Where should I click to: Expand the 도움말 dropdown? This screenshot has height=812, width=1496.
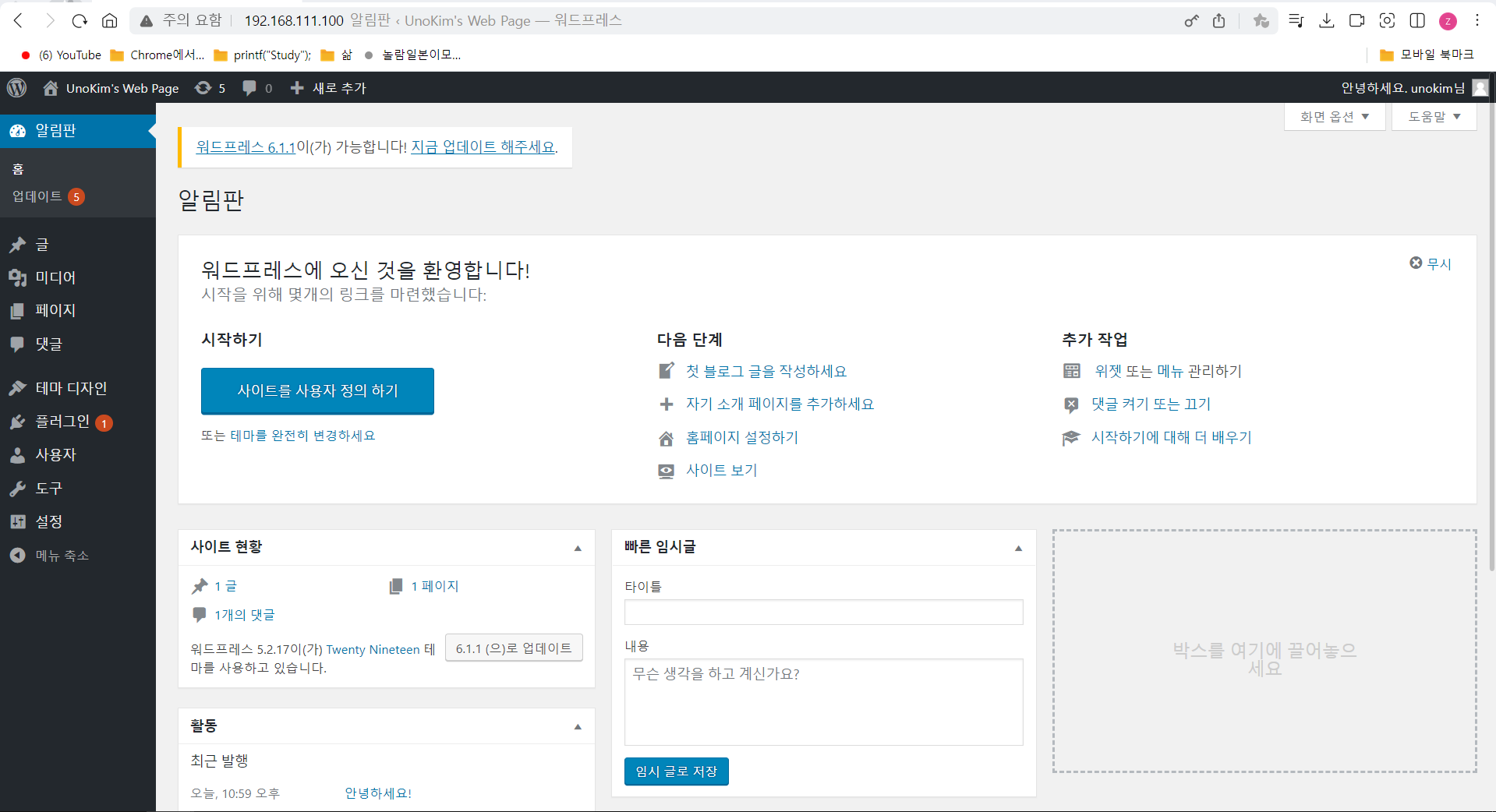(x=1434, y=117)
